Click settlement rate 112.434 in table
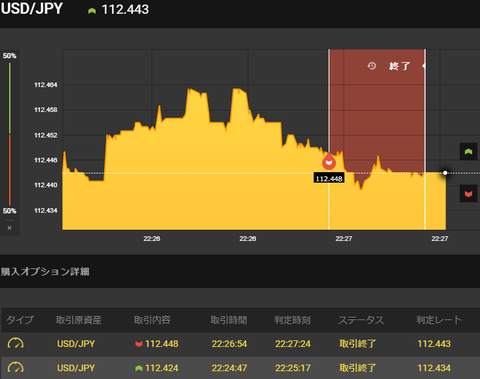The height and width of the screenshot is (379, 480). point(434,368)
